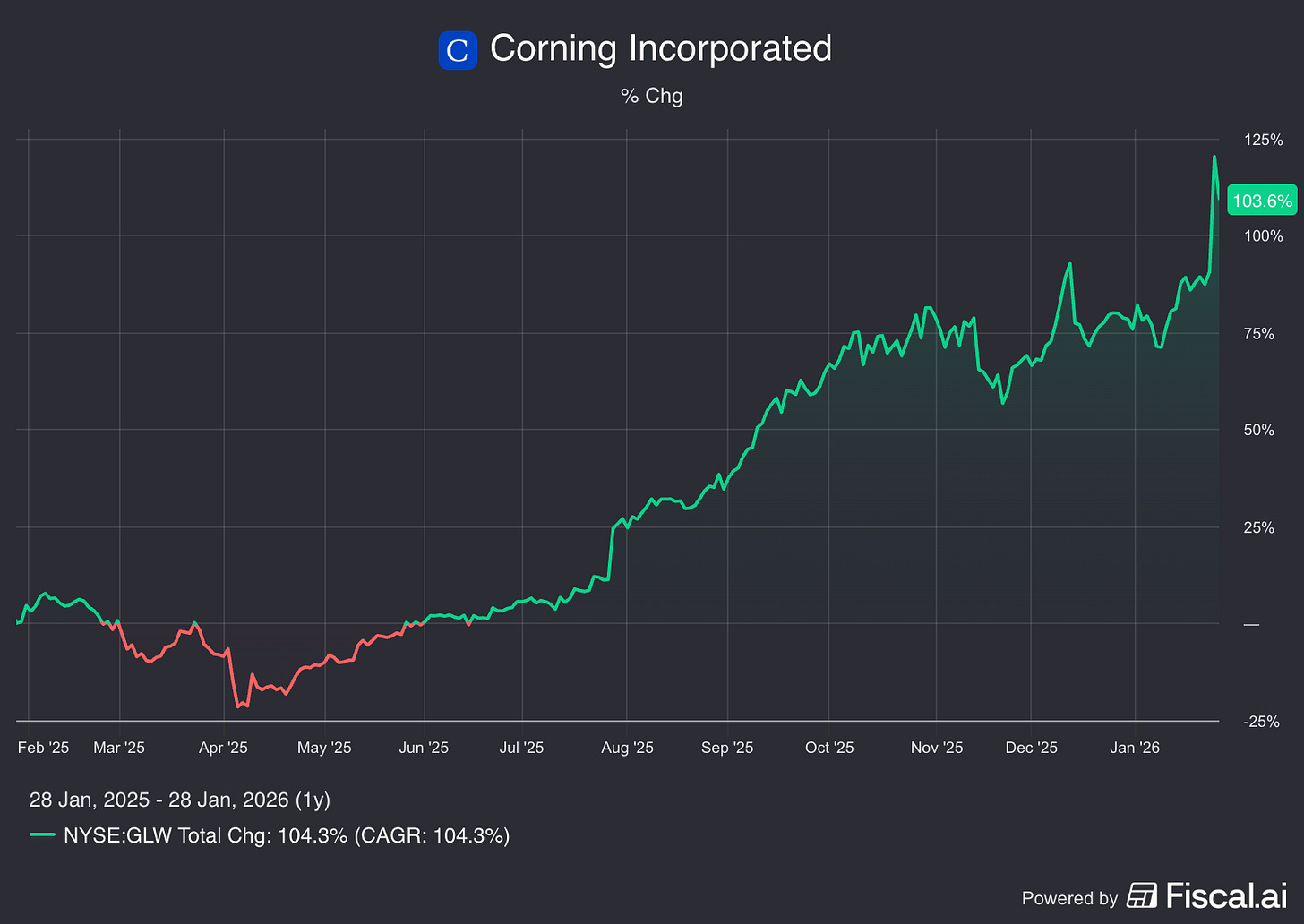Click the 75% y-axis label
Image resolution: width=1304 pixels, height=924 pixels.
(x=1259, y=334)
